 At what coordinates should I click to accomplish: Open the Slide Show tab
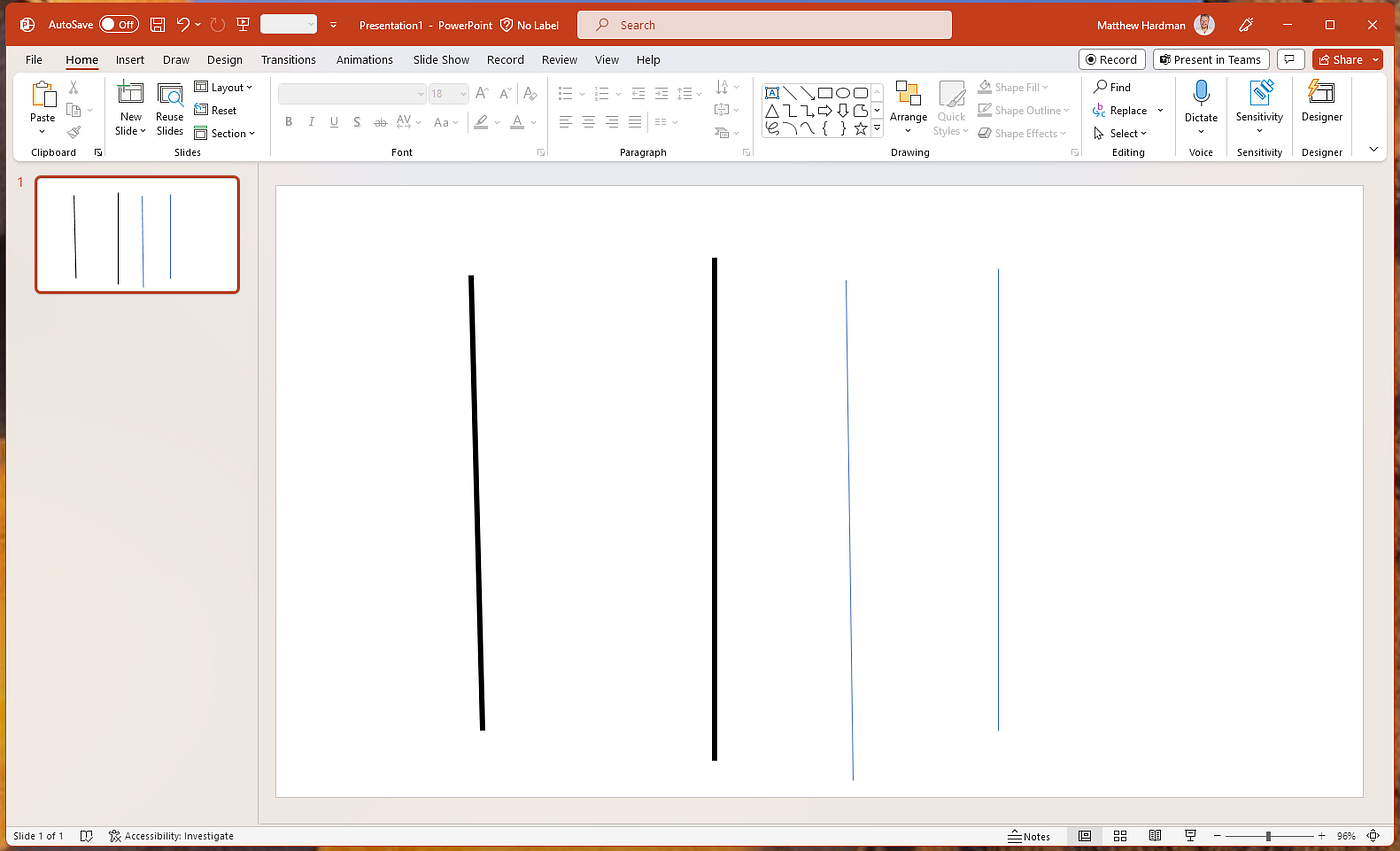(x=440, y=59)
